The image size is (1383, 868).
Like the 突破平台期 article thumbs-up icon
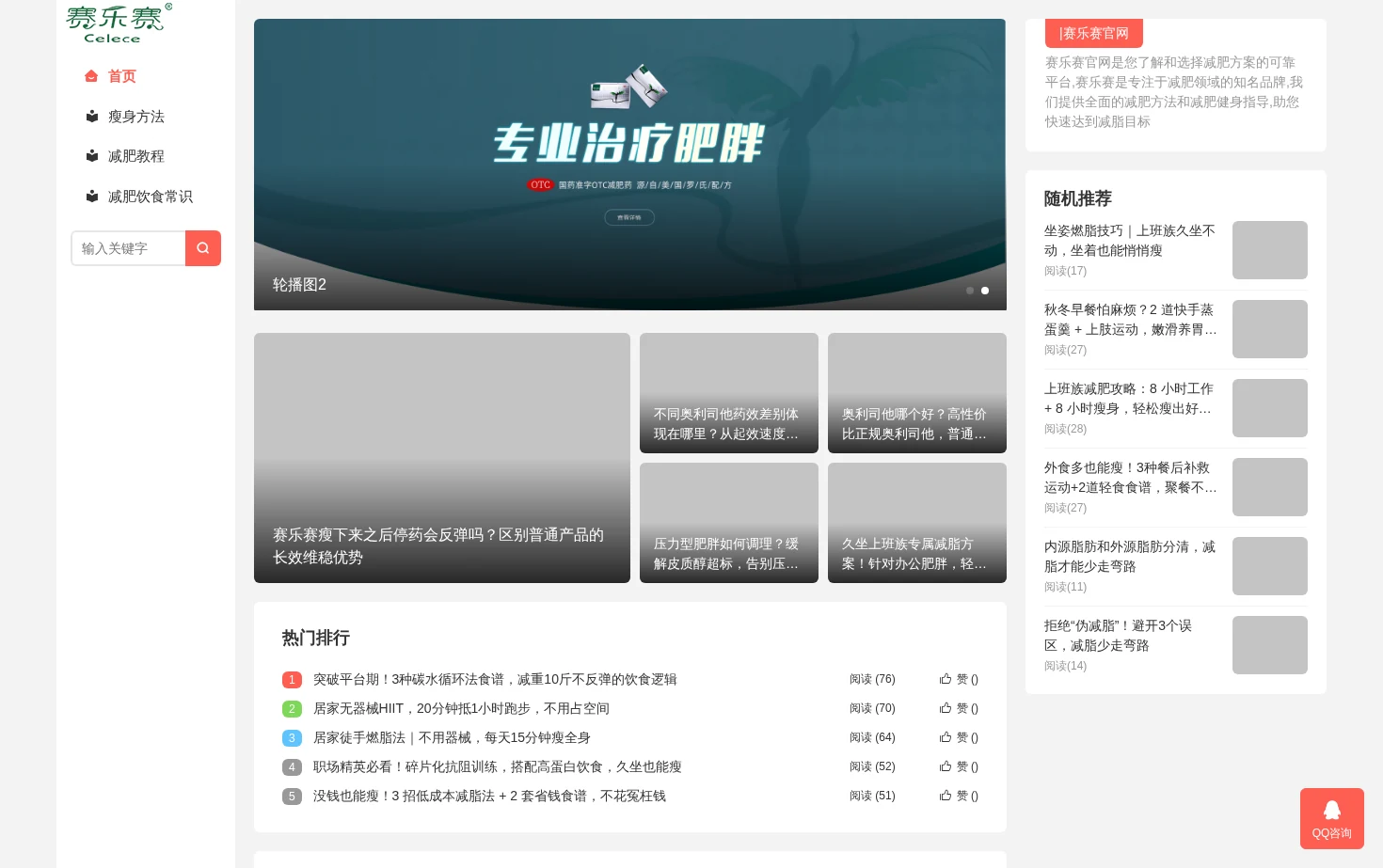tap(946, 679)
